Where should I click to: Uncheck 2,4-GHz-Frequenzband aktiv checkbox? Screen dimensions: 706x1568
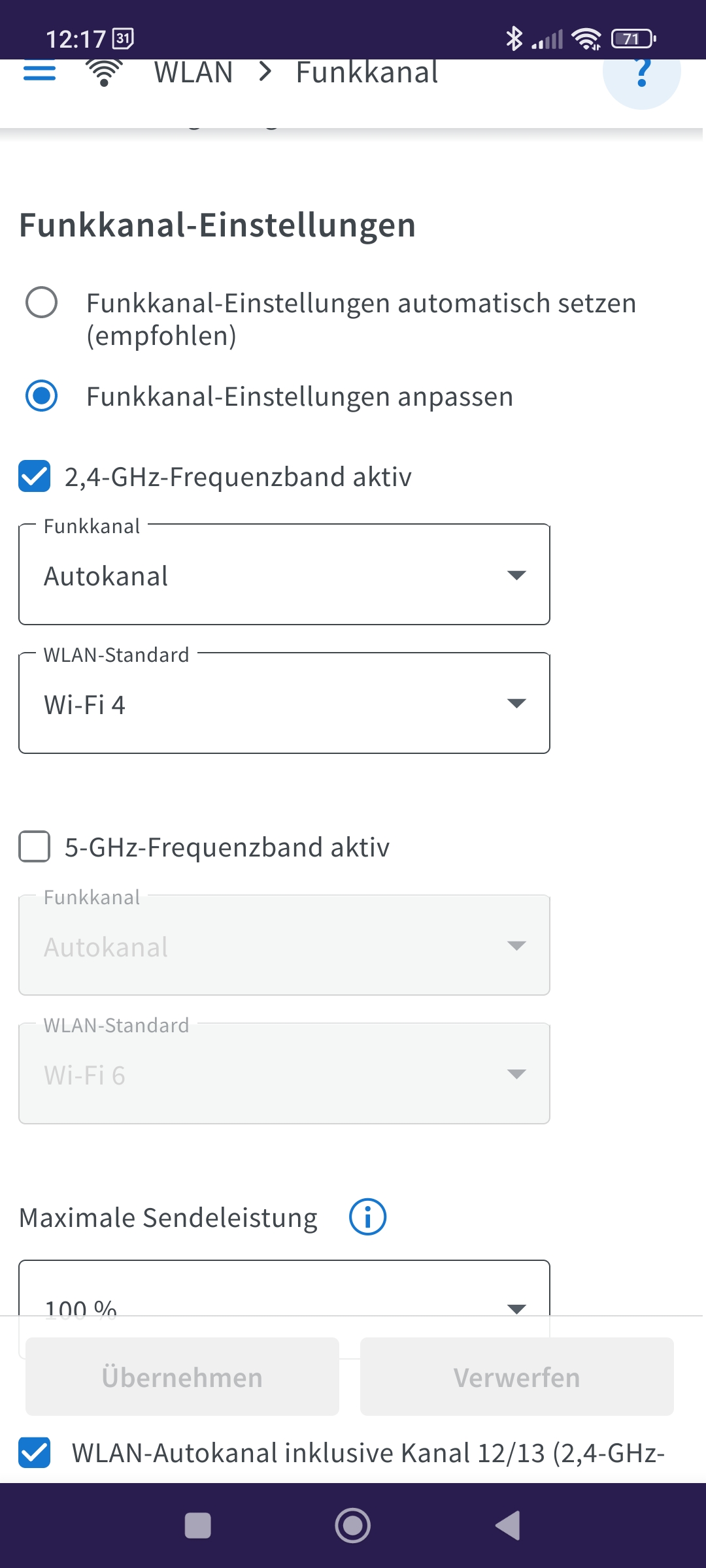click(x=35, y=476)
